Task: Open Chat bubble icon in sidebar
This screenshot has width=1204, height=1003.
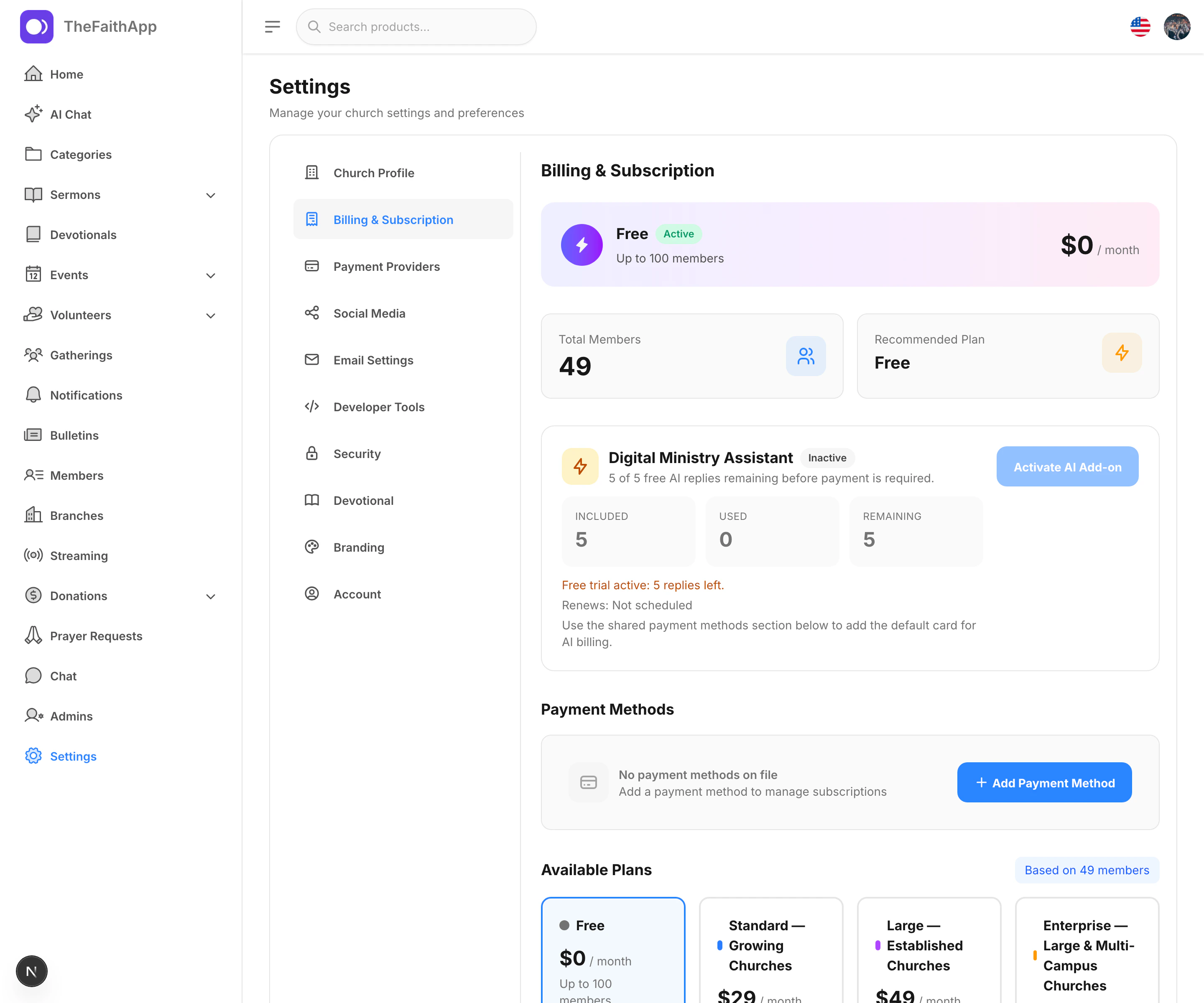Action: click(33, 675)
